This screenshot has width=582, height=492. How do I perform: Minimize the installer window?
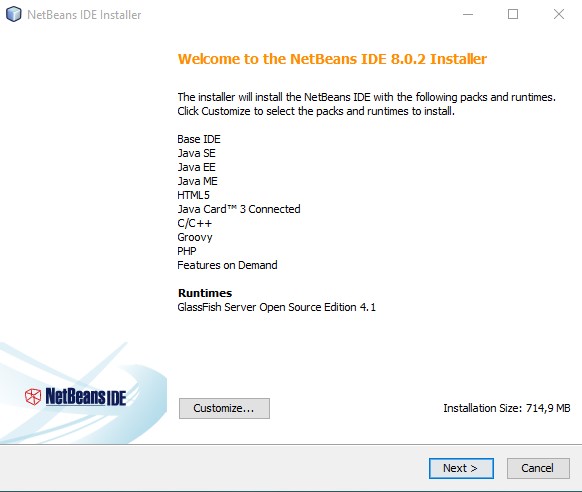[468, 14]
